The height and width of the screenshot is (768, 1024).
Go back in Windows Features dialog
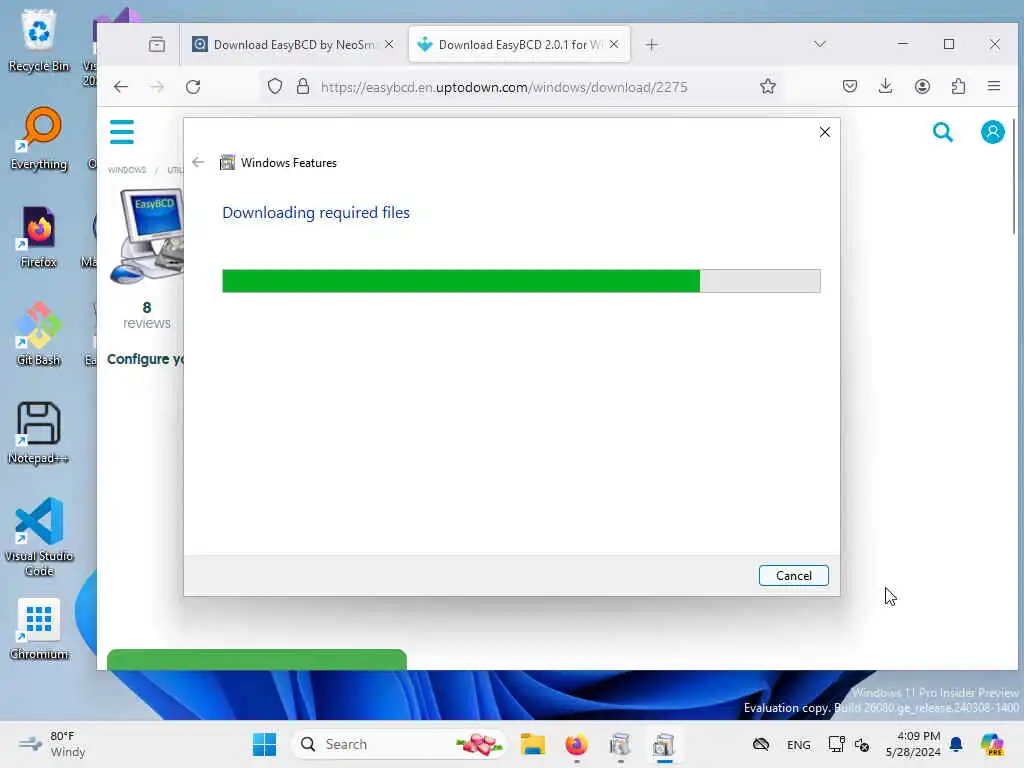click(x=198, y=162)
